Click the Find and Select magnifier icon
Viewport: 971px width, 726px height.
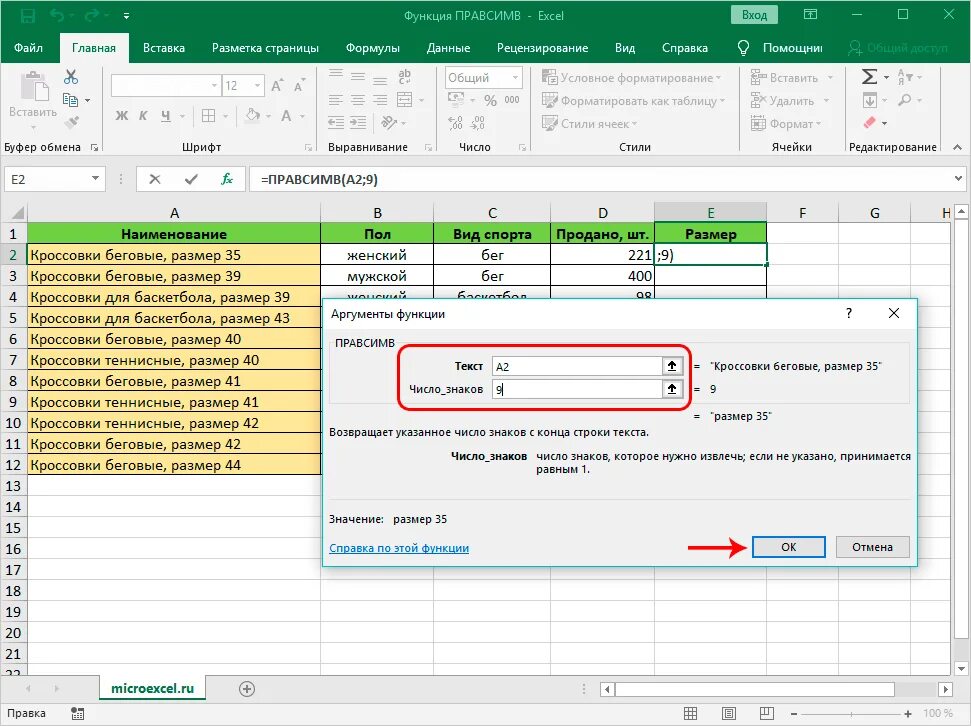click(x=905, y=100)
